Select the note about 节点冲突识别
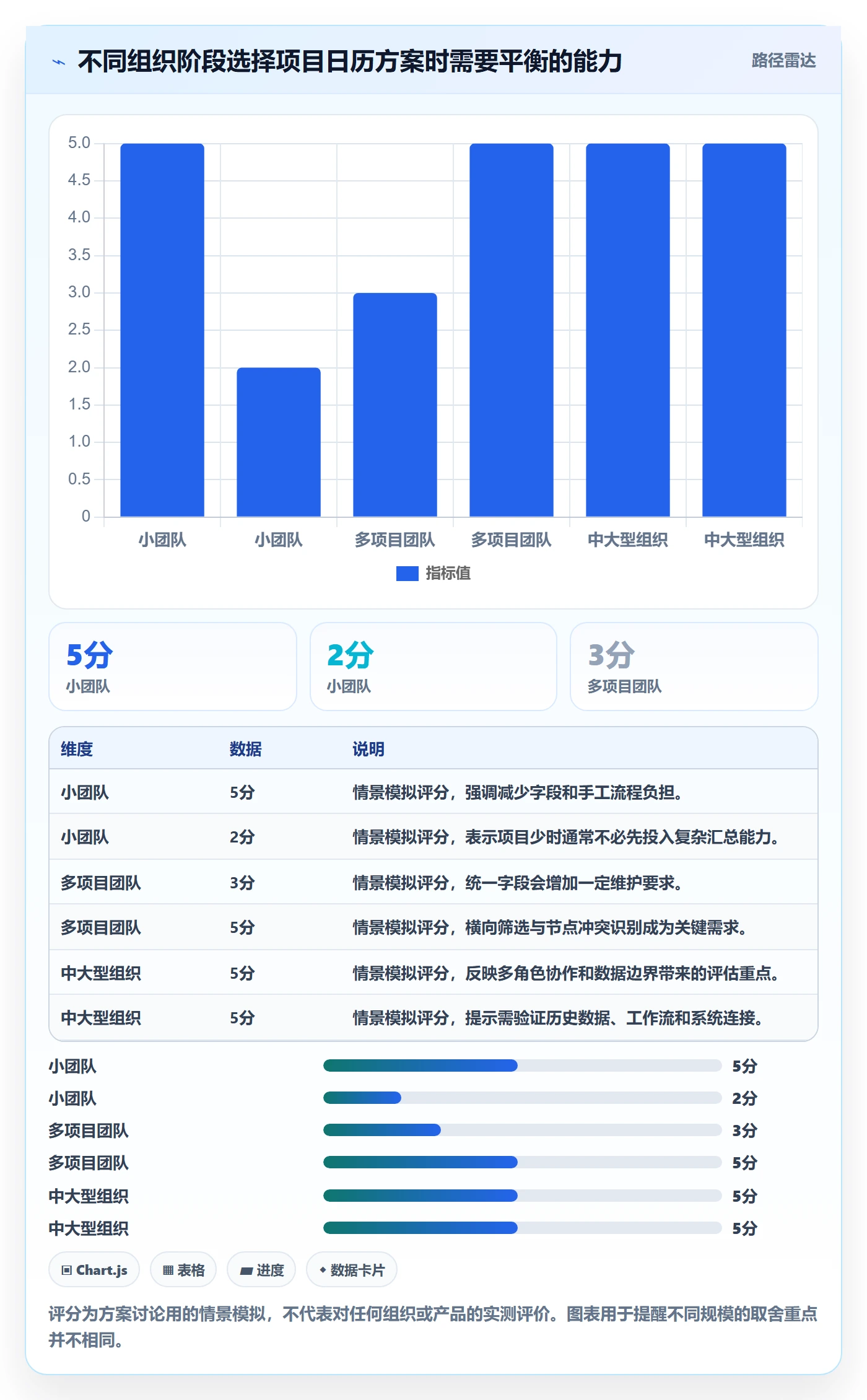Screen dimensions: 867x1400 click(x=550, y=927)
